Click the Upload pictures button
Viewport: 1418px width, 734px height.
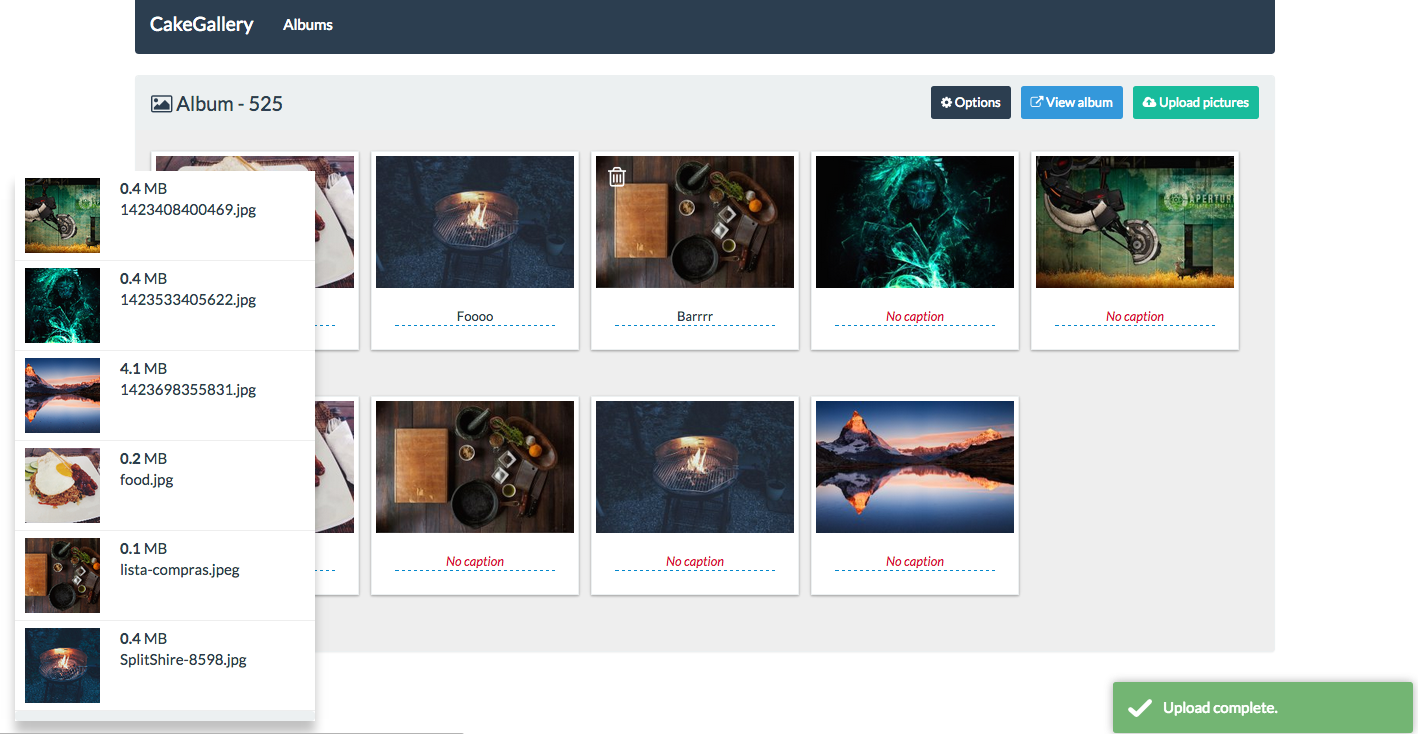(x=1195, y=102)
